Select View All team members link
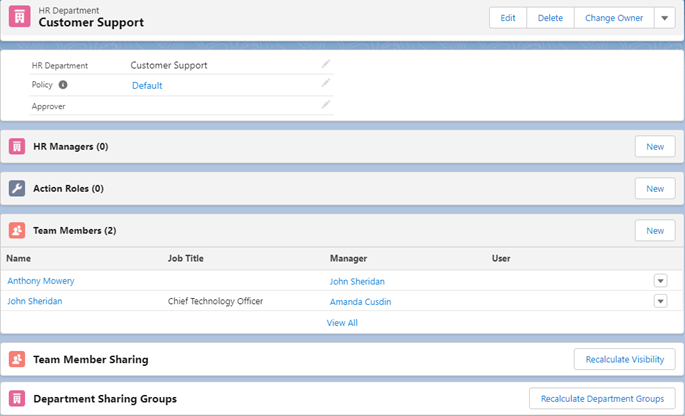 tap(342, 323)
